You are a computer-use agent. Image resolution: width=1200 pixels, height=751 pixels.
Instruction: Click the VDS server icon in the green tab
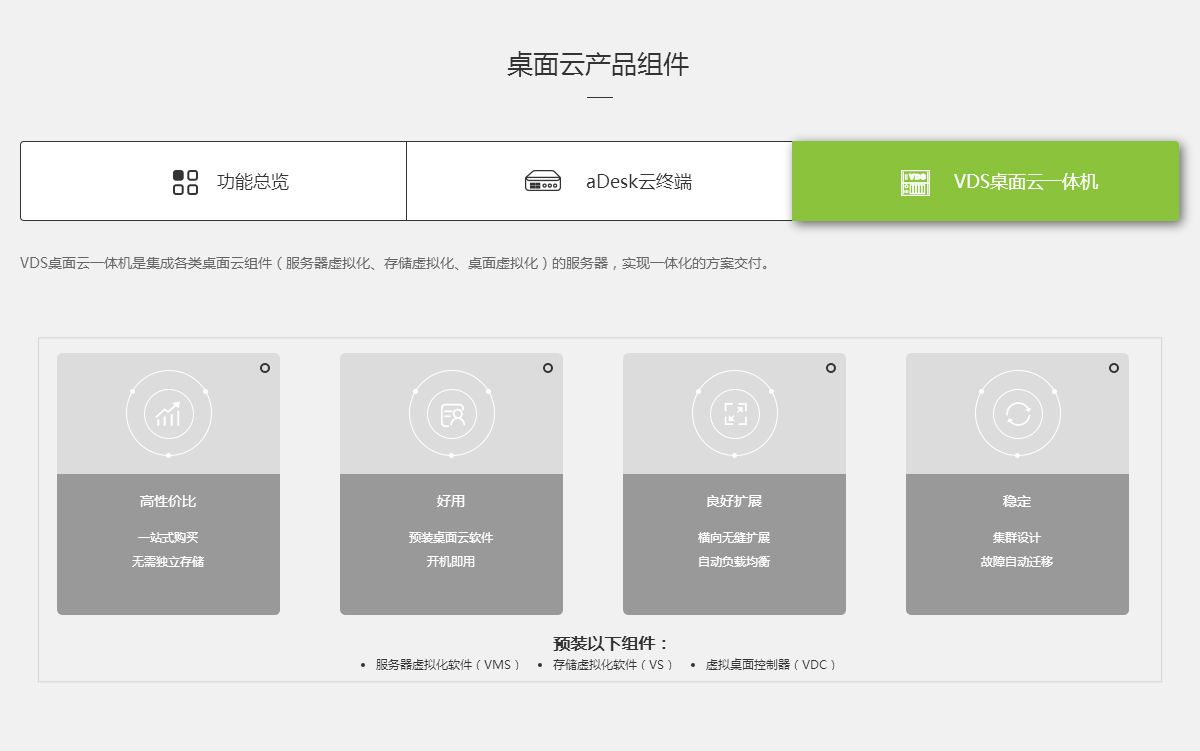(x=915, y=182)
